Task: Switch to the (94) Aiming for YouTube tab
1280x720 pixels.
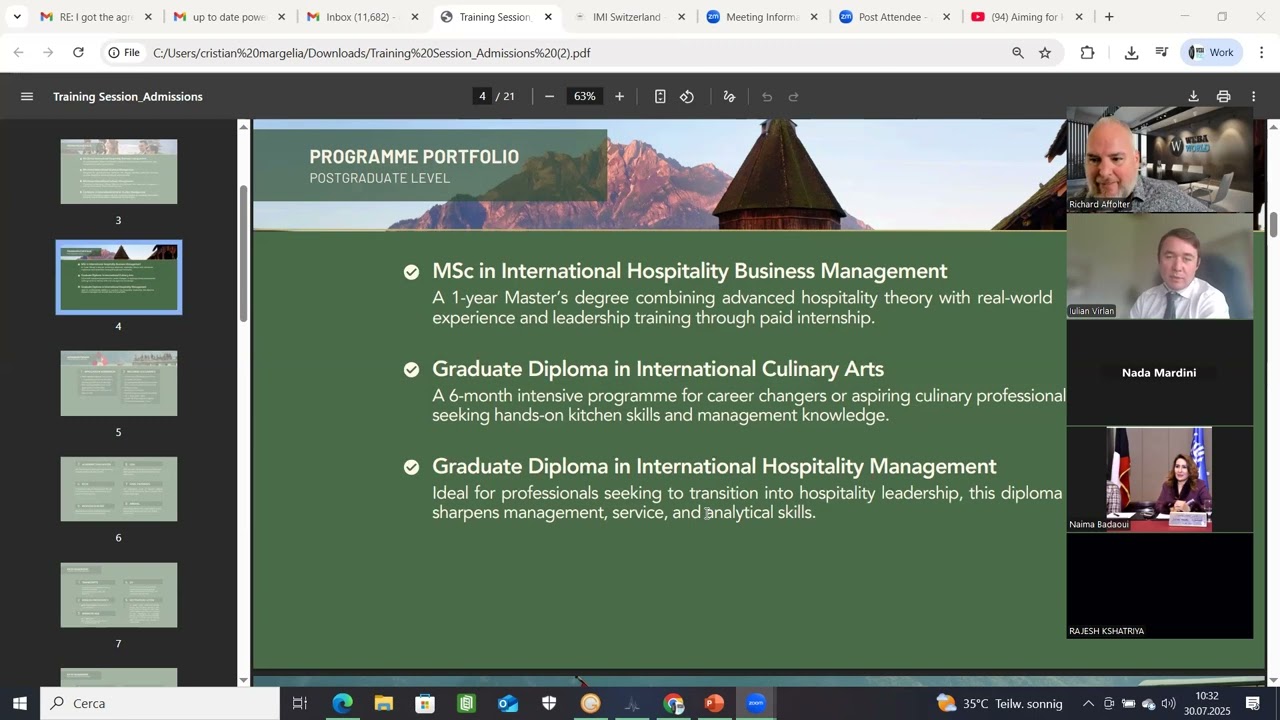Action: (x=1024, y=17)
